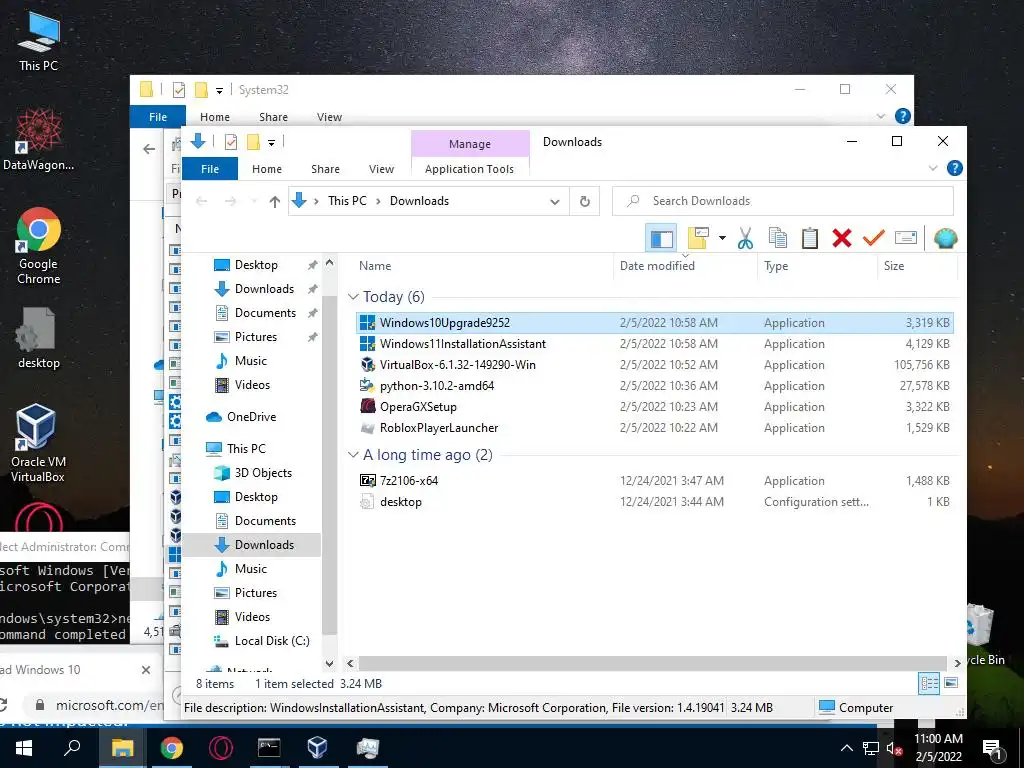Select the VirtualBox-6.1.32-149290-Win file
The height and width of the screenshot is (768, 1024).
[654, 365]
